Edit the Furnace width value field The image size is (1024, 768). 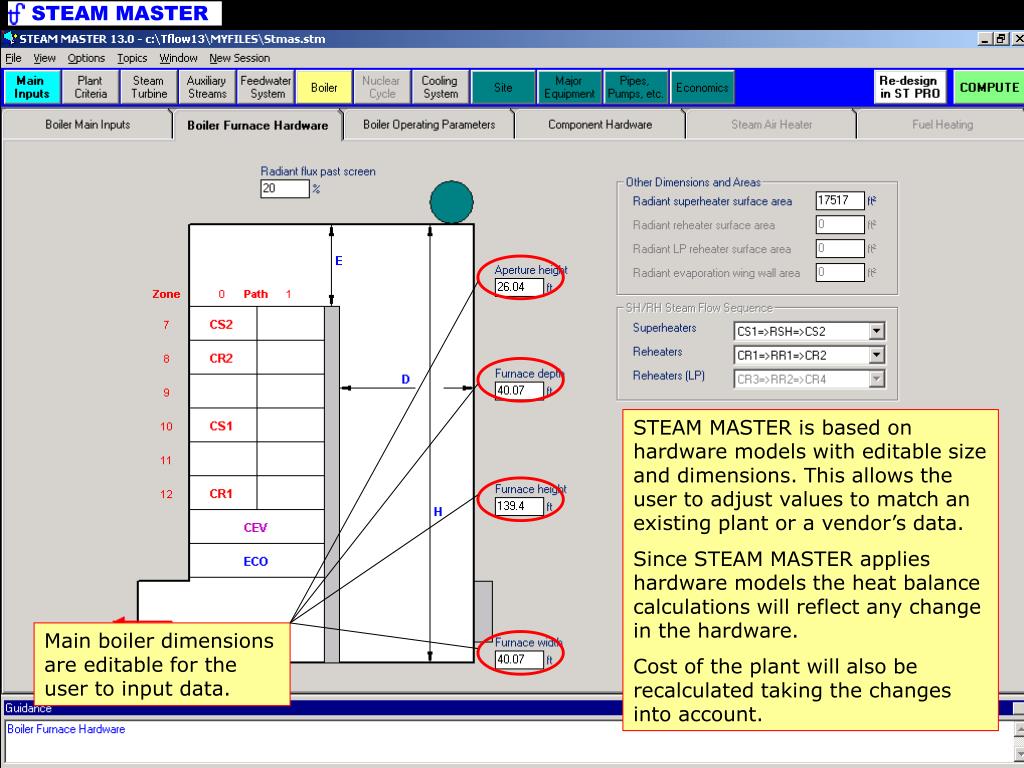point(519,660)
